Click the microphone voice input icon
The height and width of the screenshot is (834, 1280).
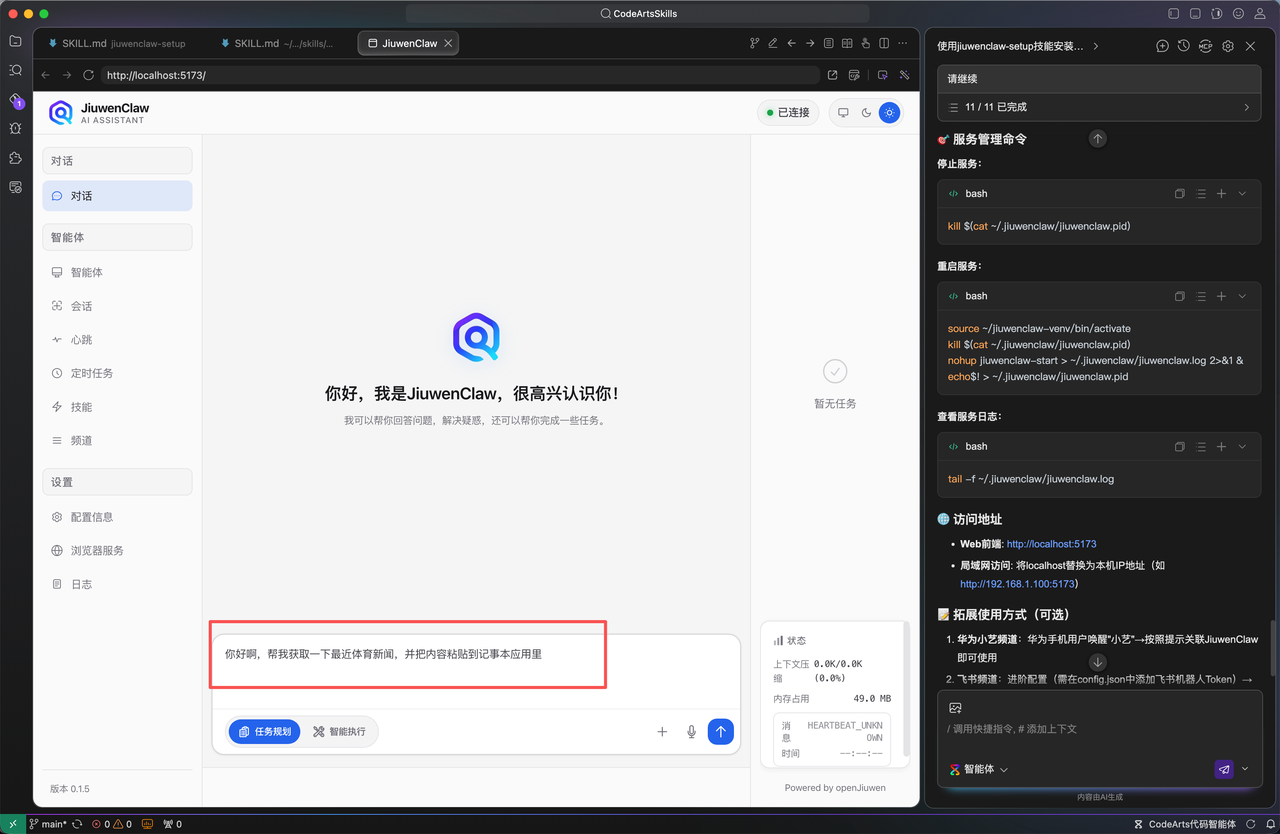pos(691,732)
